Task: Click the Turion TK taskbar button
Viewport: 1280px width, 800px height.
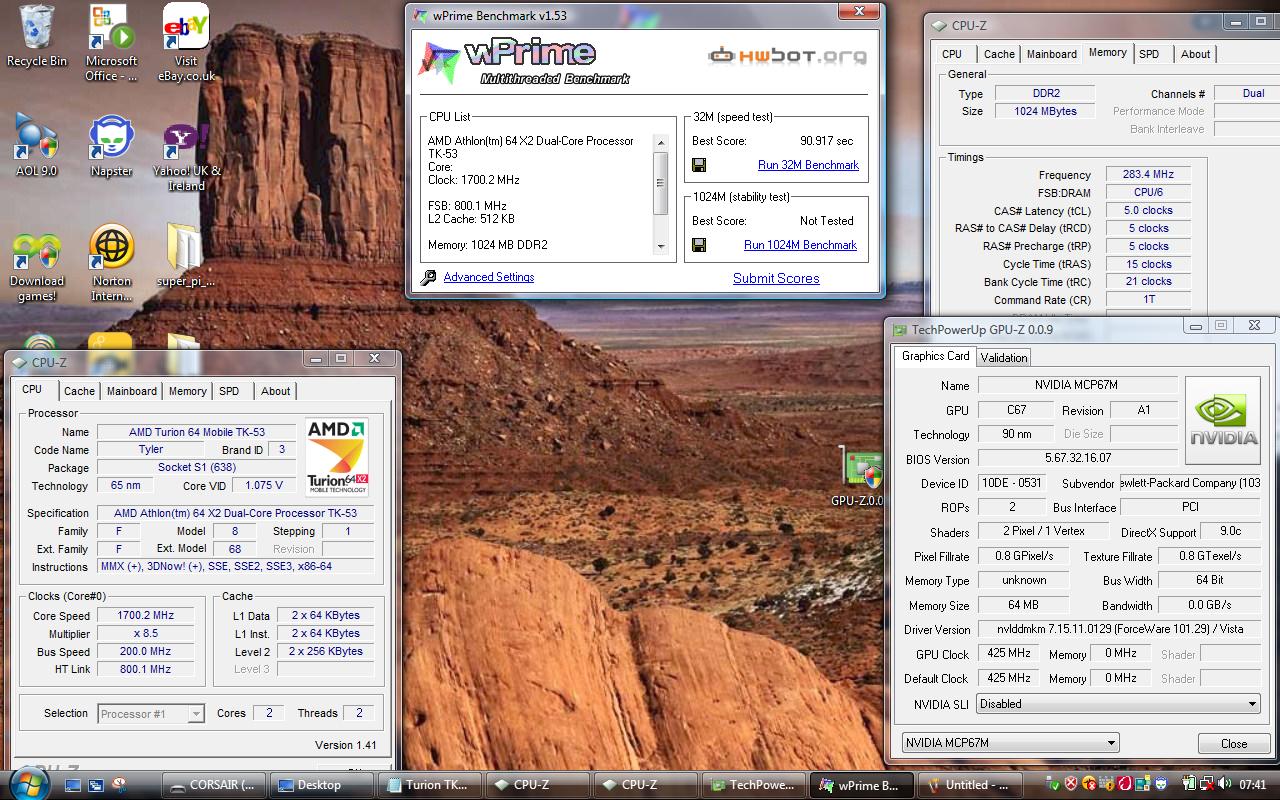Action: (x=430, y=785)
